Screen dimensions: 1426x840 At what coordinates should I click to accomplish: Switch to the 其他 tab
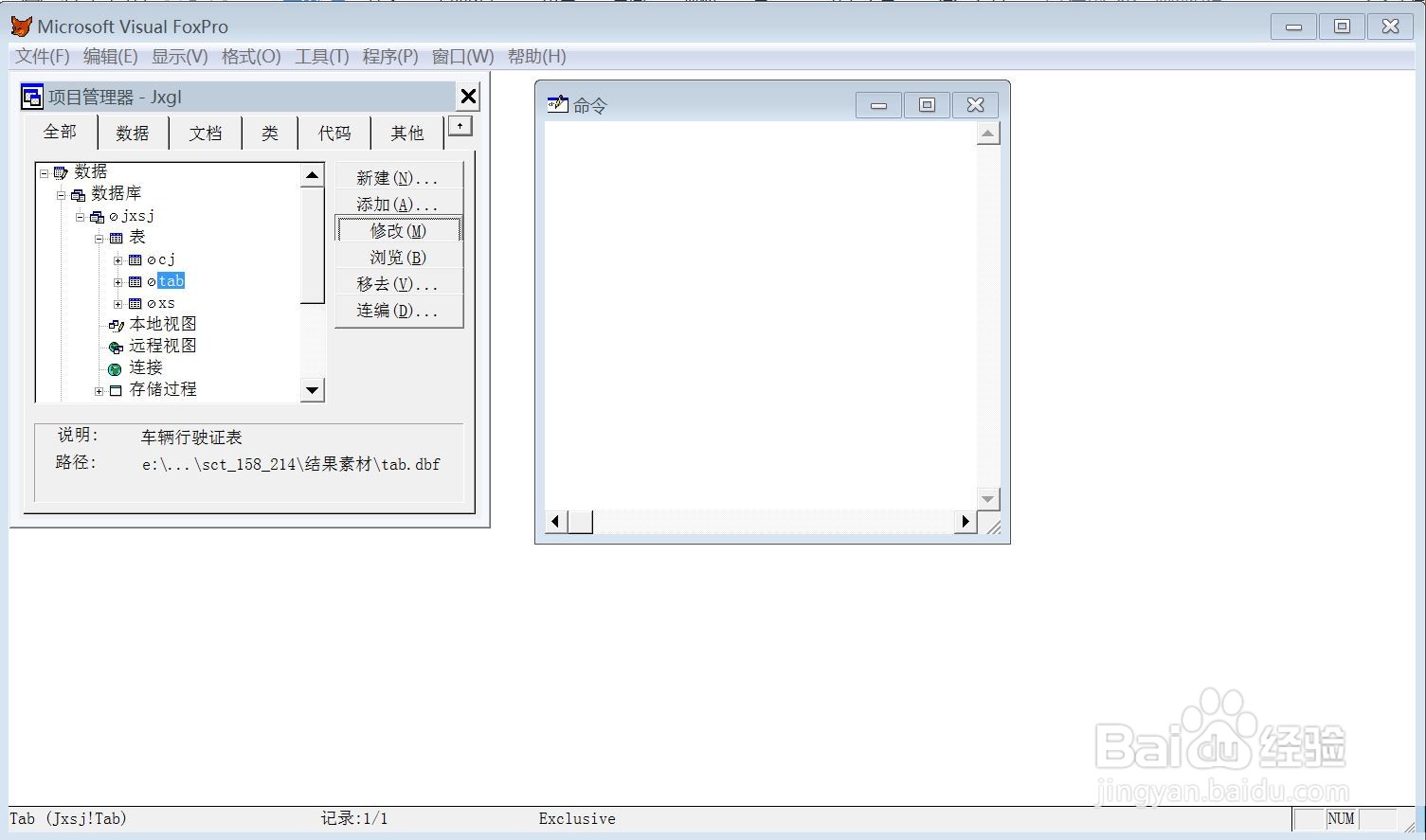(407, 134)
